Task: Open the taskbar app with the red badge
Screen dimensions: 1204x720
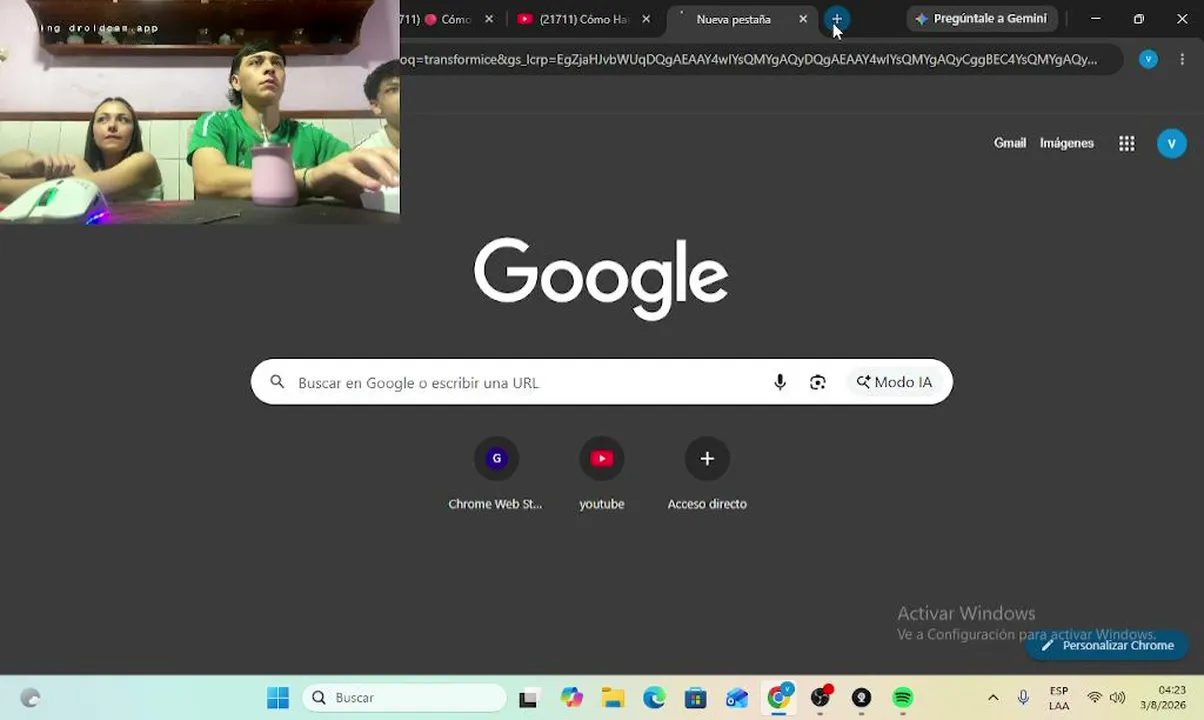Action: (820, 698)
